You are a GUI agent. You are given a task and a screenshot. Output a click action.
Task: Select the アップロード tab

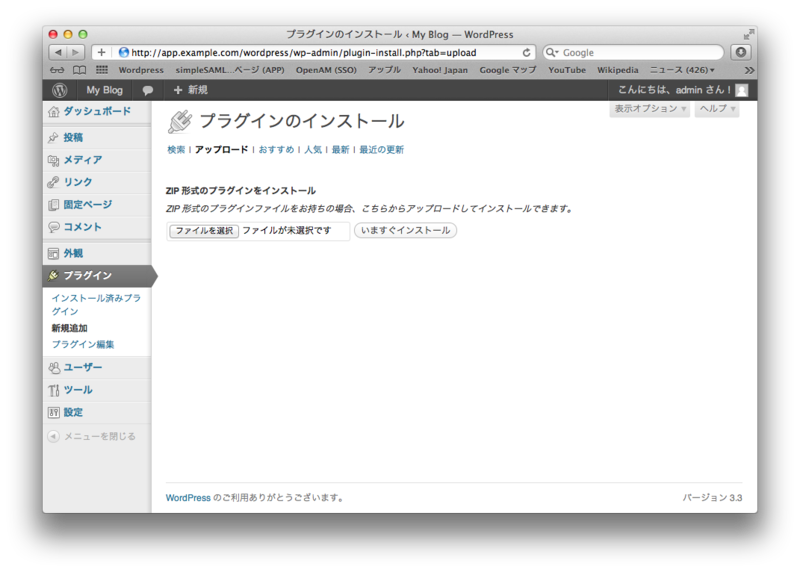[221, 150]
